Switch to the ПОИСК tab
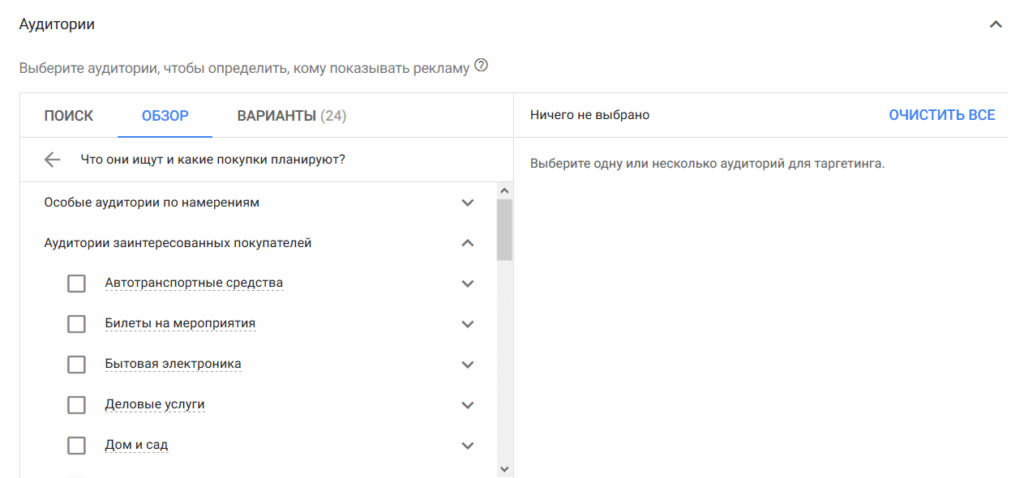This screenshot has height=478, width=1024. pos(69,116)
